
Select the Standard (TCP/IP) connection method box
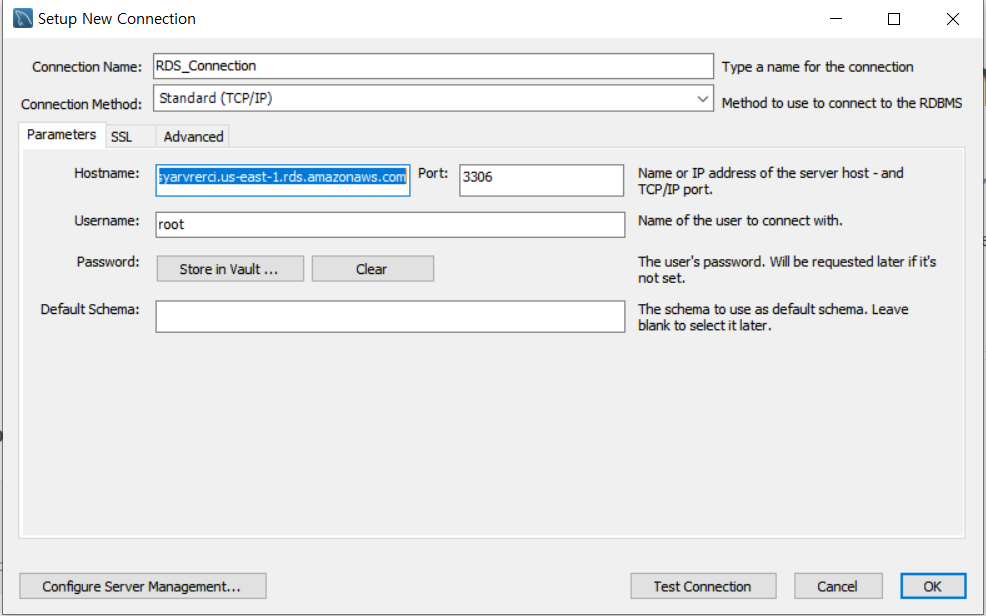coord(433,99)
